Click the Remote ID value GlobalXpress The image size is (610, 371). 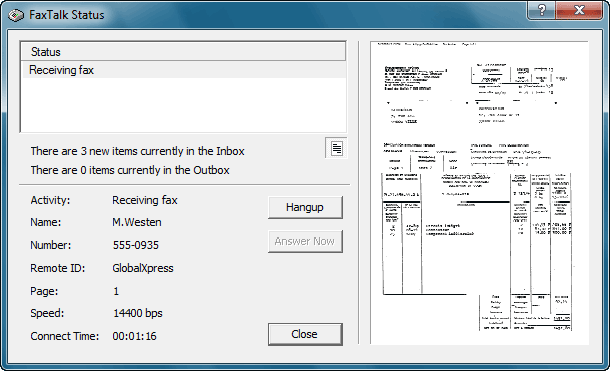coord(143,268)
